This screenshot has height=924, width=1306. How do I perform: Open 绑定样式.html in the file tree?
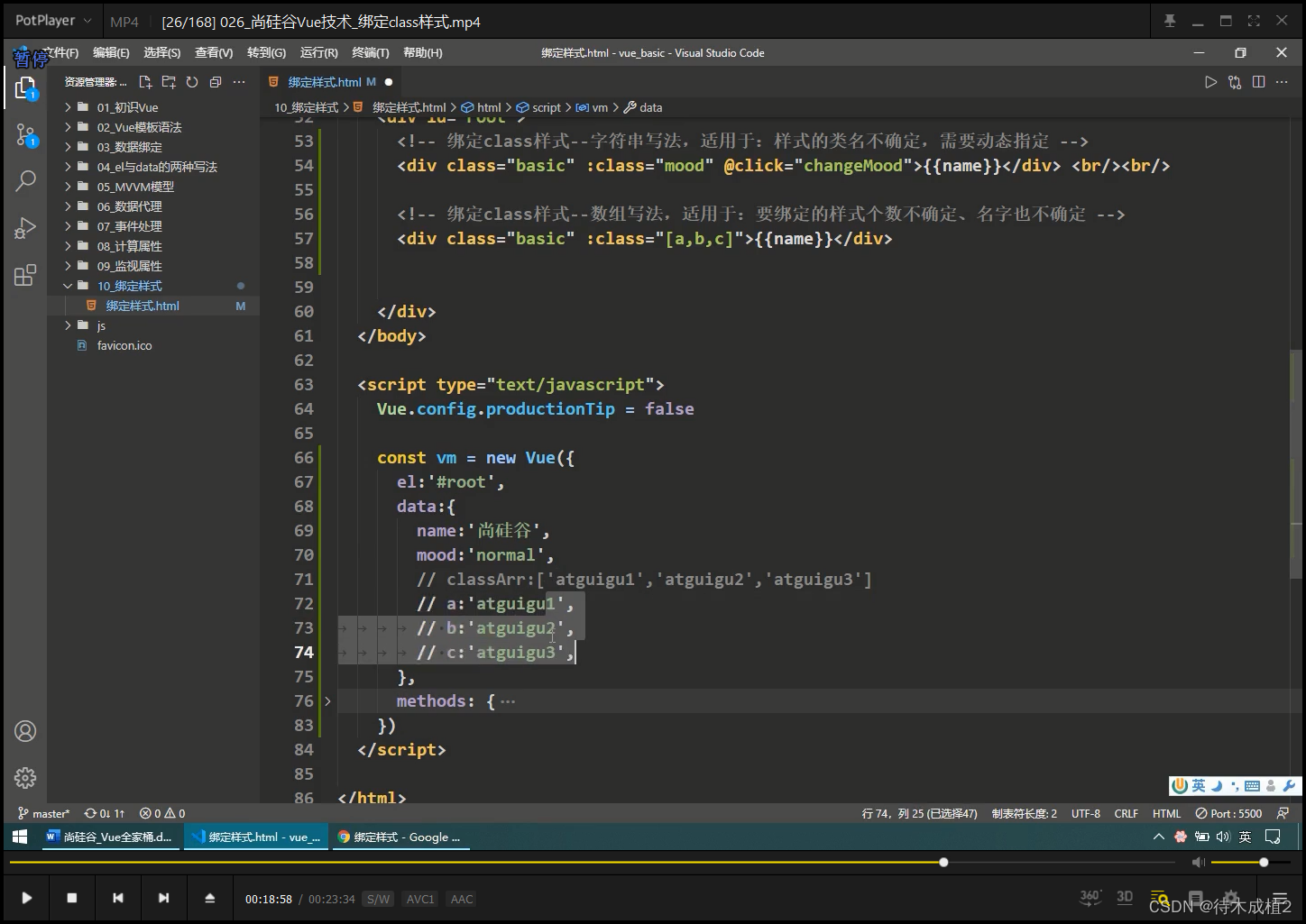coord(153,306)
